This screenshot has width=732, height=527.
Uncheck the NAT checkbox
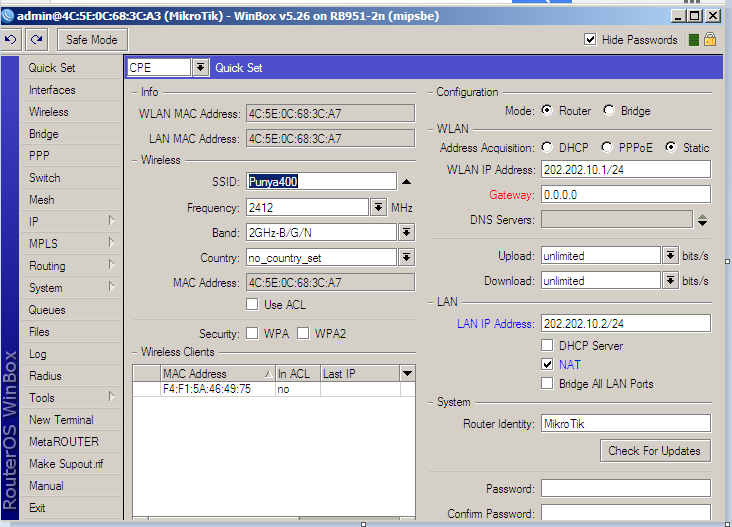click(x=547, y=364)
